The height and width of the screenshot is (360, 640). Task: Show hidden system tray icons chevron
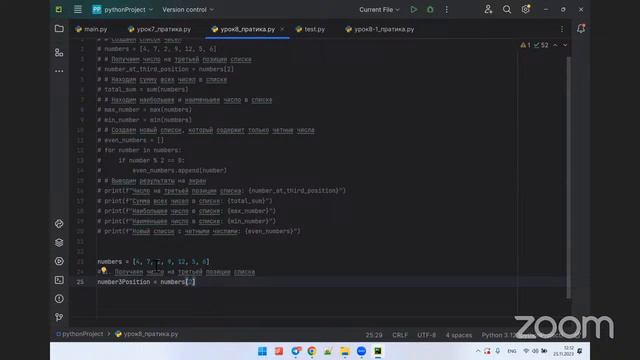[478, 351]
